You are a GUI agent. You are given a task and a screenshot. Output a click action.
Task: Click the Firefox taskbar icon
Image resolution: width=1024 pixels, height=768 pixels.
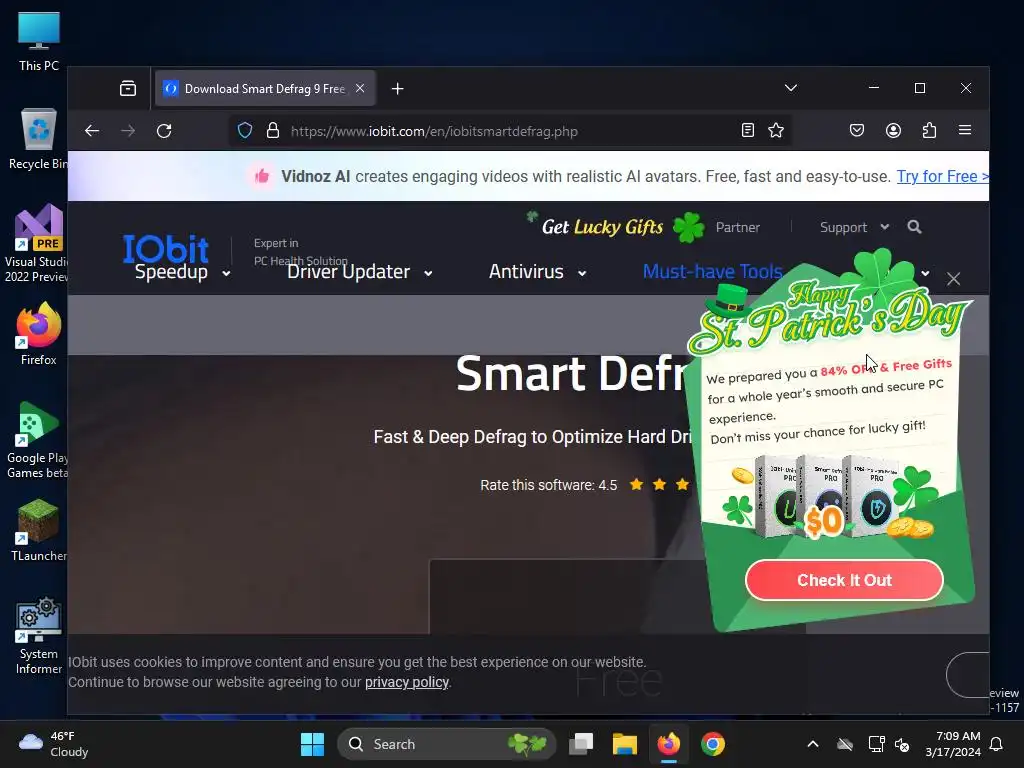(668, 744)
